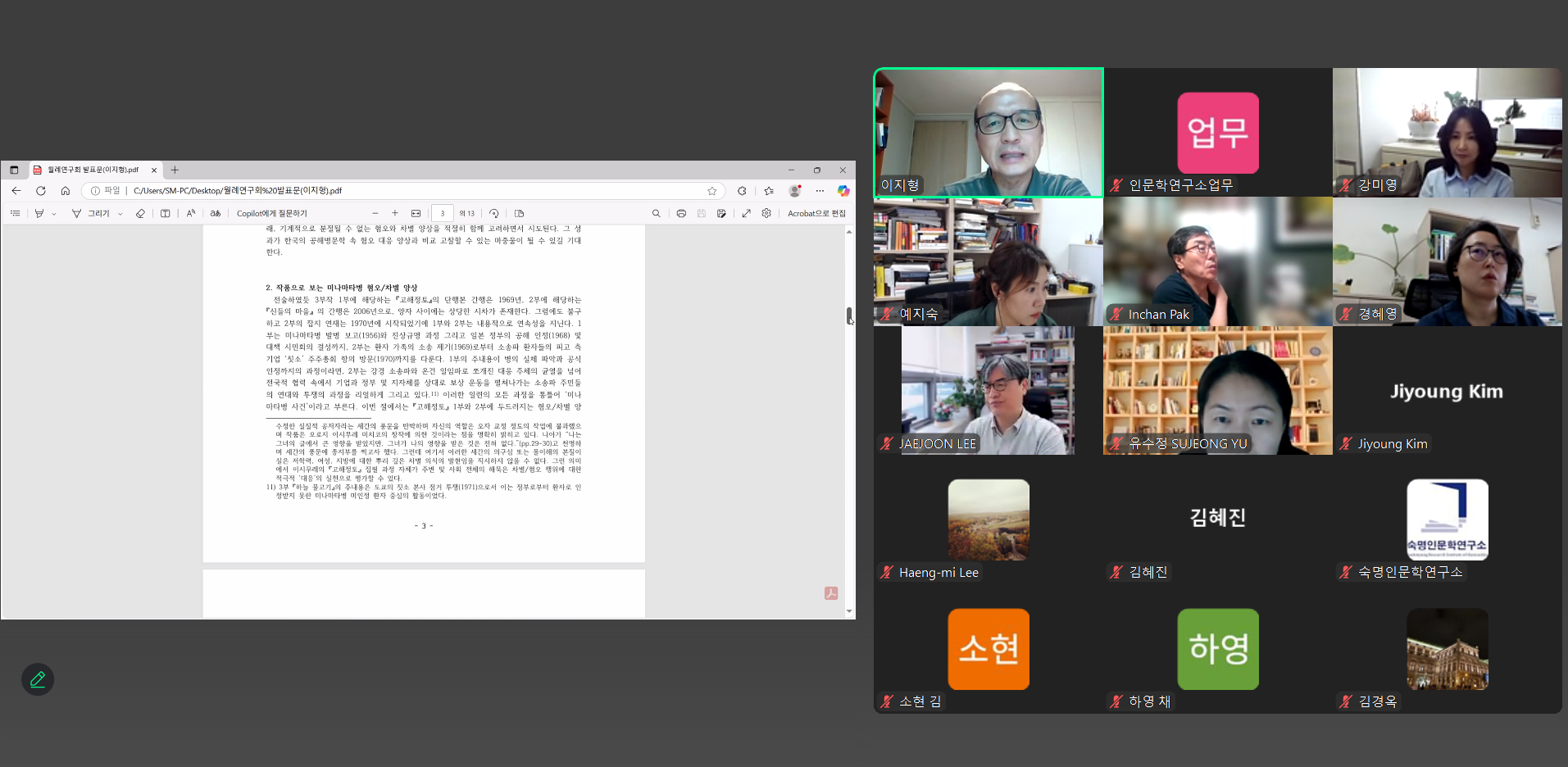Click the print icon in PDF toolbar
Viewport: 1568px width, 767px height.
pos(681,213)
